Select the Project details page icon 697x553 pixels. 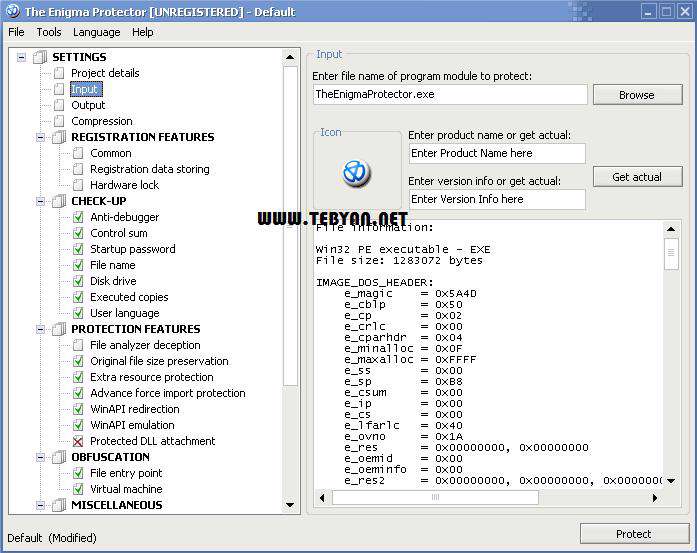click(60, 73)
